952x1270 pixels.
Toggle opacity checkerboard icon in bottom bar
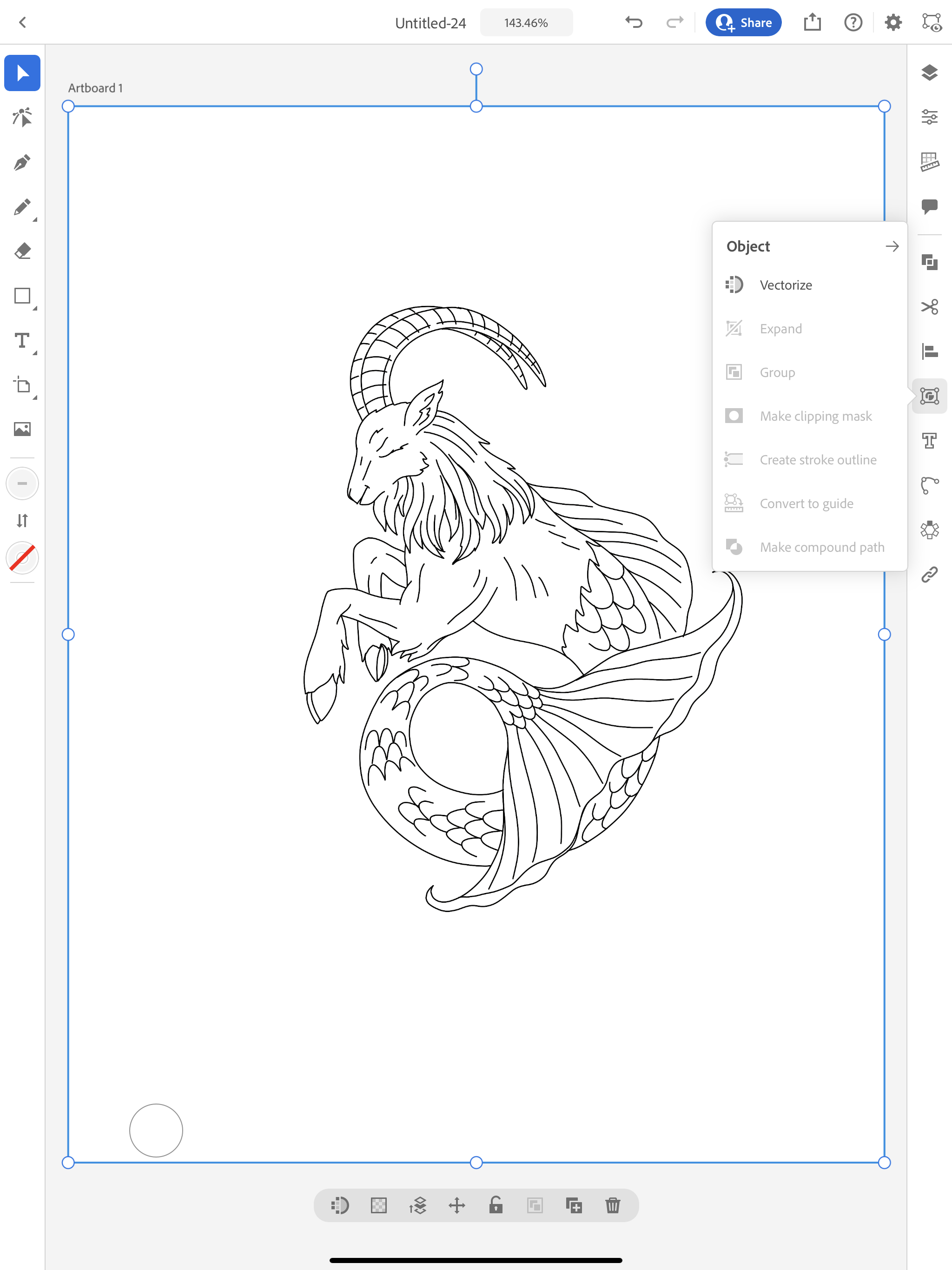[x=379, y=1205]
